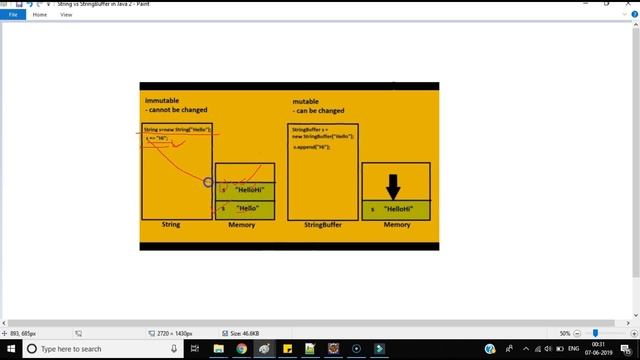Click the "immutable" label in the diagram
This screenshot has height=360, width=640.
click(162, 100)
